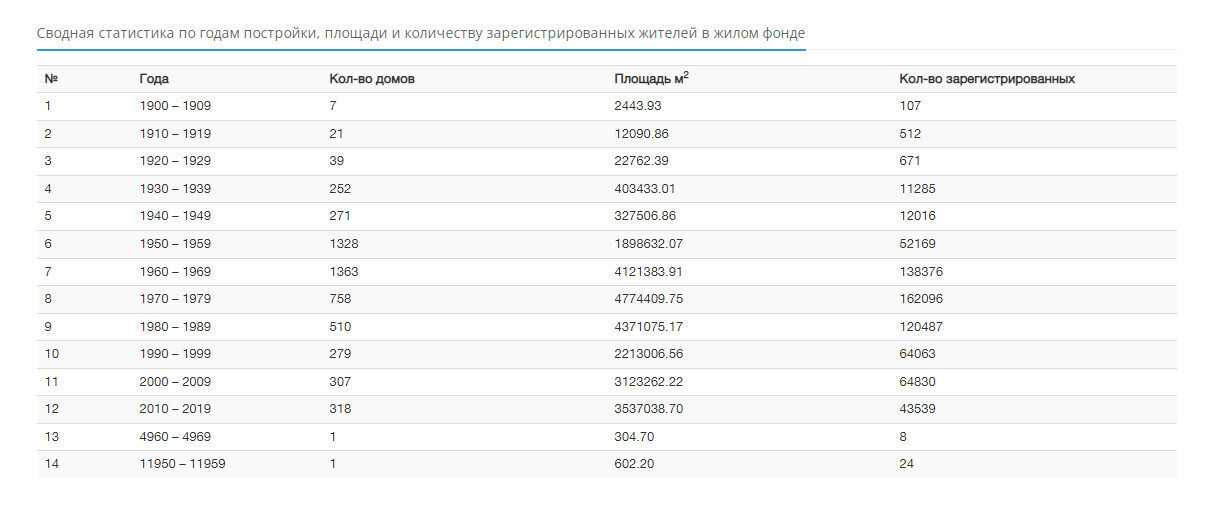Click the area value '3123262.22'

pyautogui.click(x=649, y=382)
